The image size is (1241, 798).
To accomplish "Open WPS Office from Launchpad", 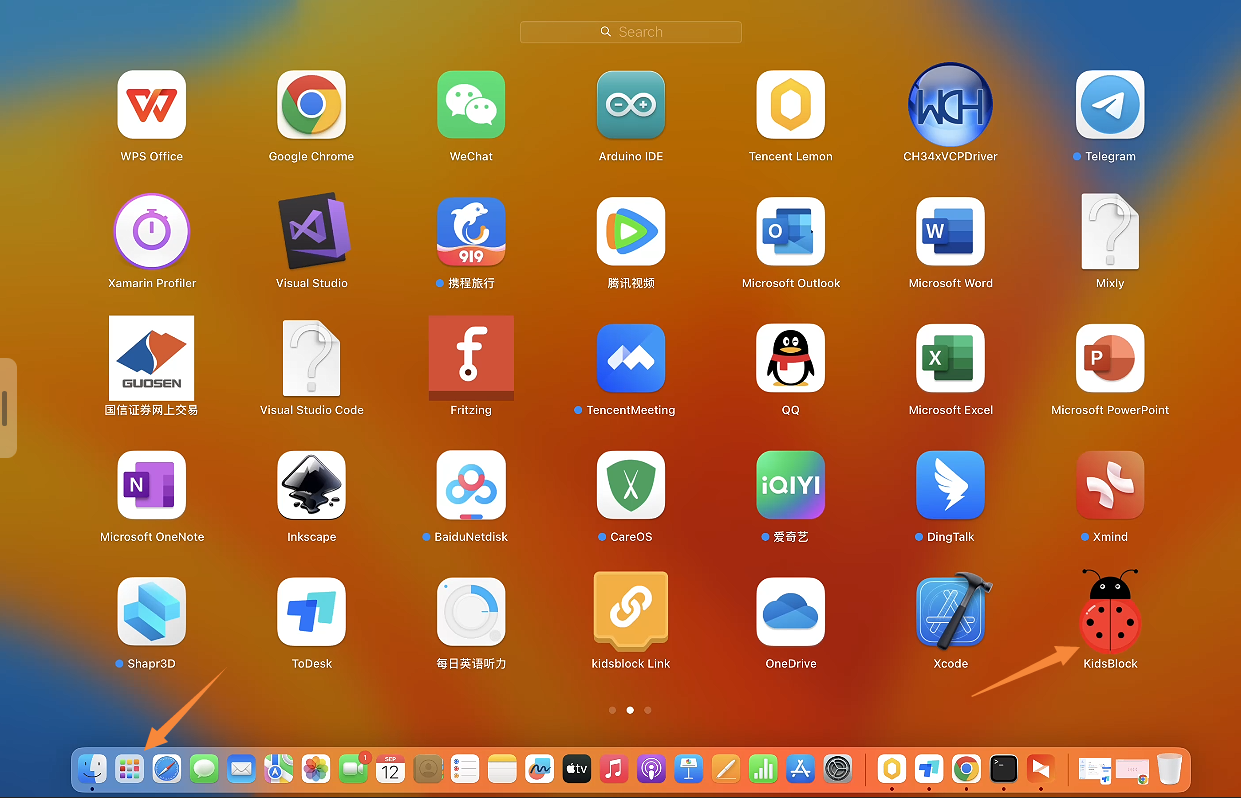I will [151, 105].
